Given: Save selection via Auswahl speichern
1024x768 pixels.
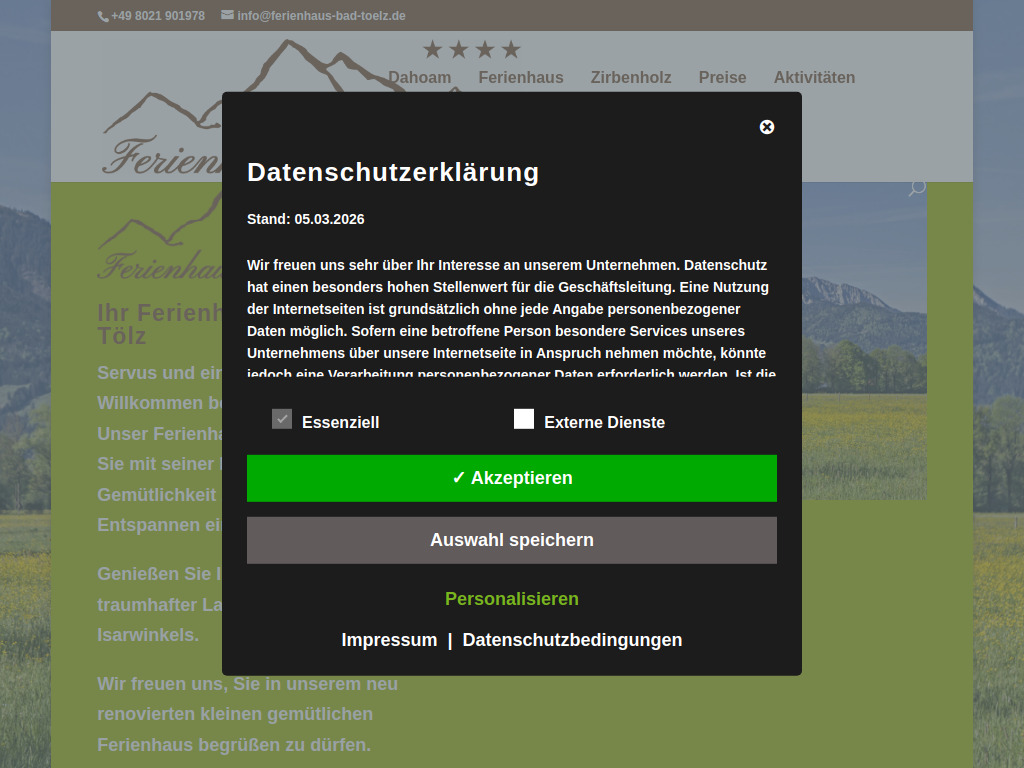Looking at the screenshot, I should [x=512, y=540].
